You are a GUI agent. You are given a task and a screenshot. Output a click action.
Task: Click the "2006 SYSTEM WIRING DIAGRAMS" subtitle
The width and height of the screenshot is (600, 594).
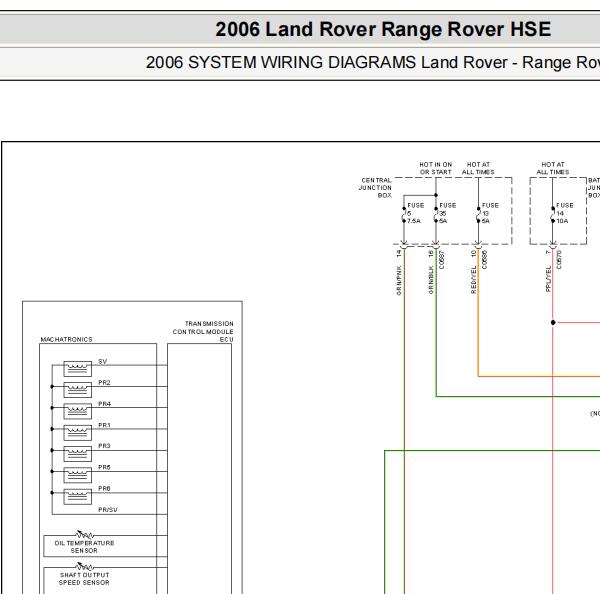click(280, 62)
